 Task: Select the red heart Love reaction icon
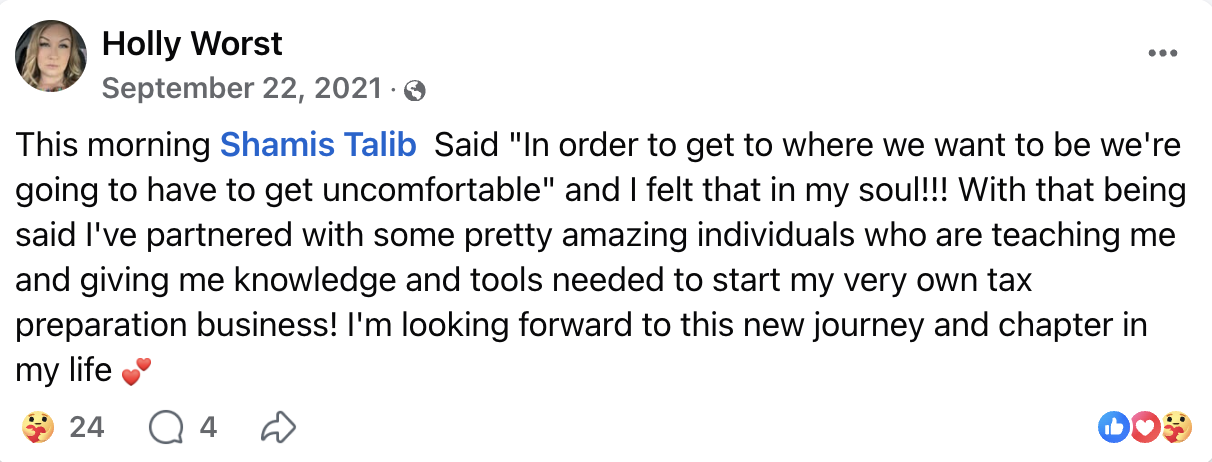coord(1145,428)
